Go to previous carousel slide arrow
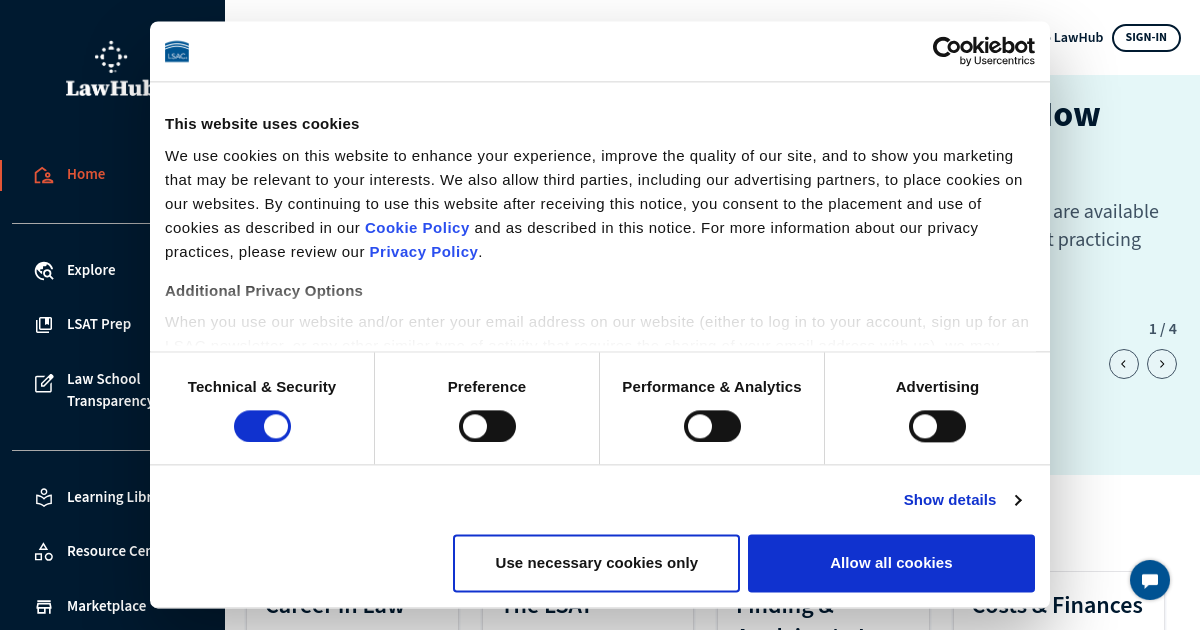This screenshot has width=1200, height=630. coord(1124,364)
